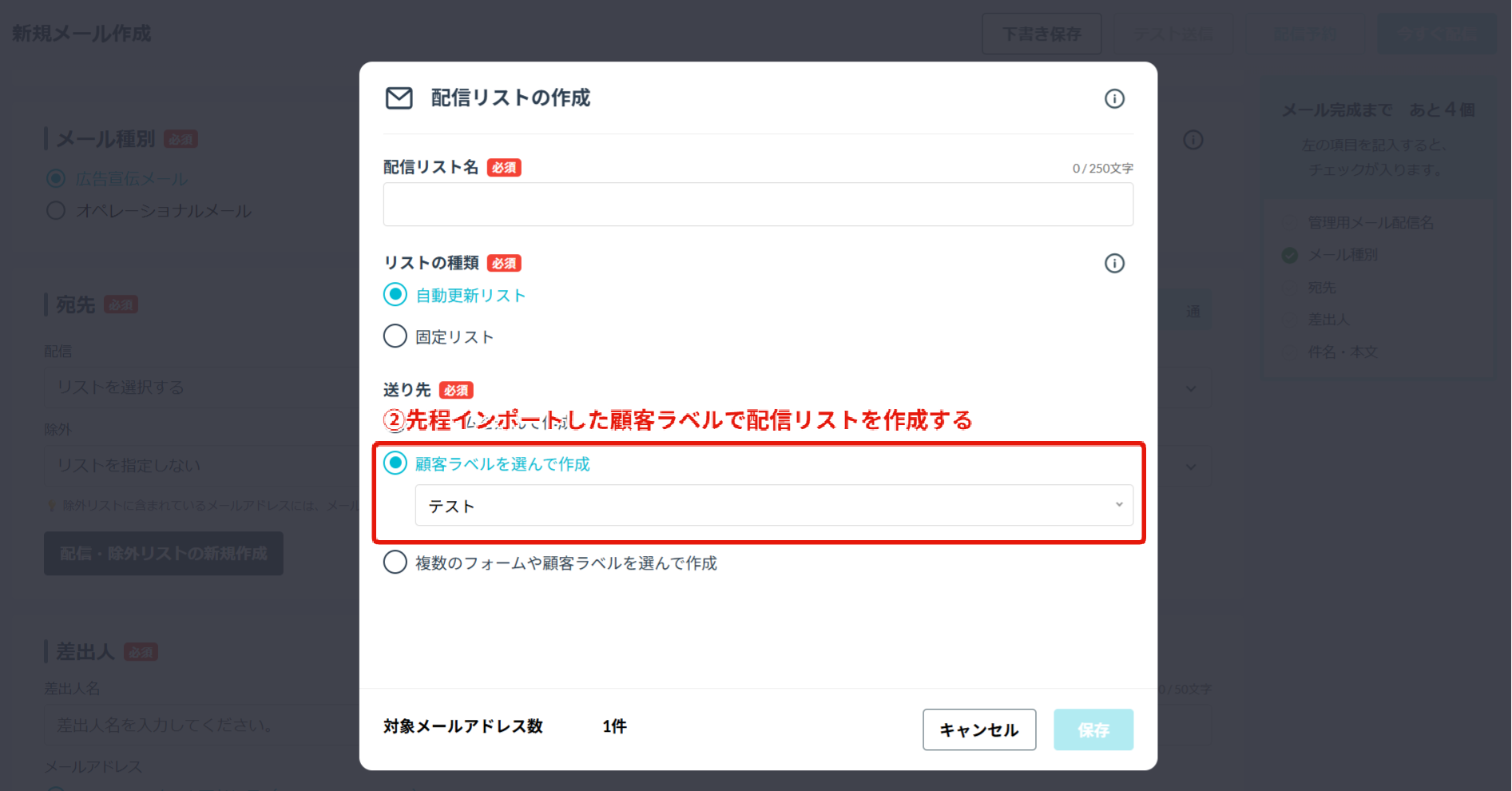Expand the 除外 list chevron in background
1512x791 pixels.
point(1191,467)
